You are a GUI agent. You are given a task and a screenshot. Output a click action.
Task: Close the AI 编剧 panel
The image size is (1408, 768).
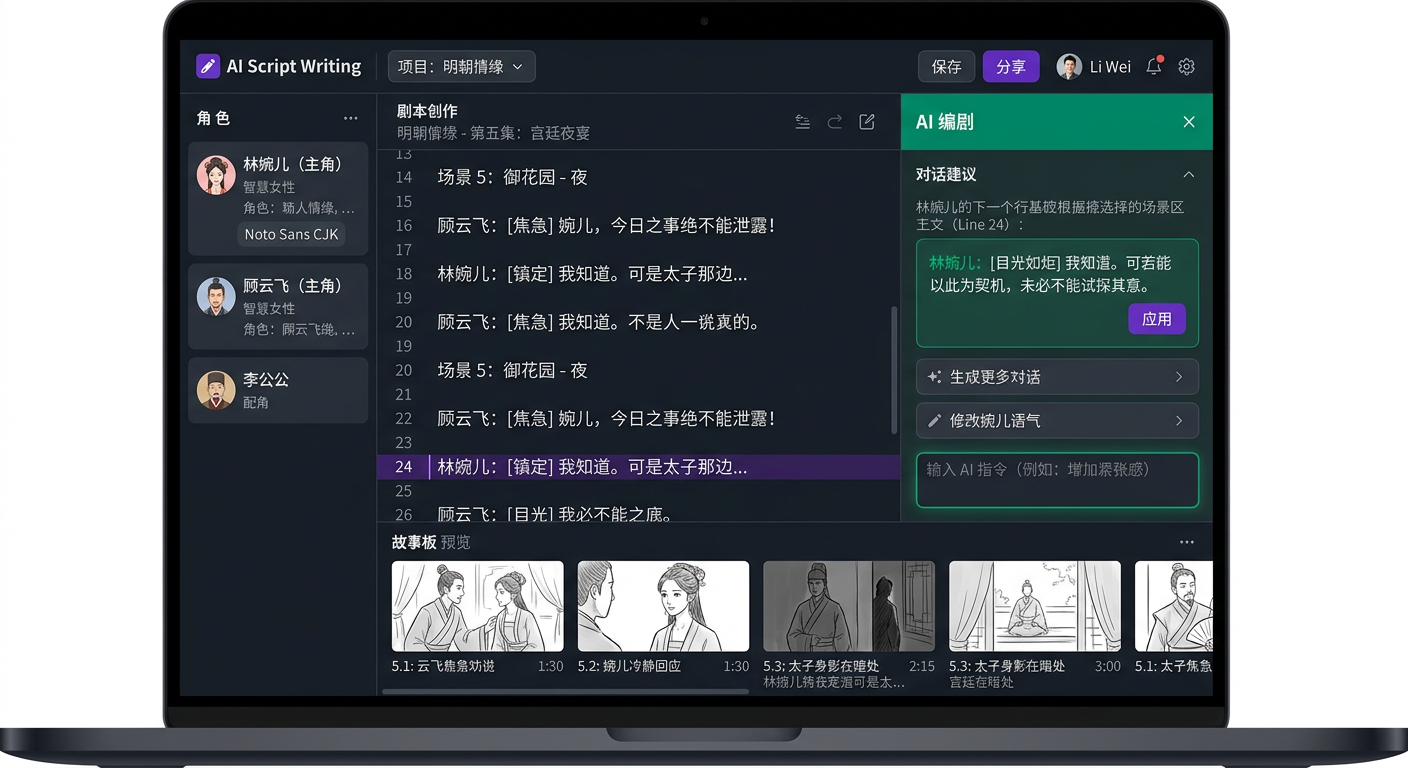(1189, 122)
